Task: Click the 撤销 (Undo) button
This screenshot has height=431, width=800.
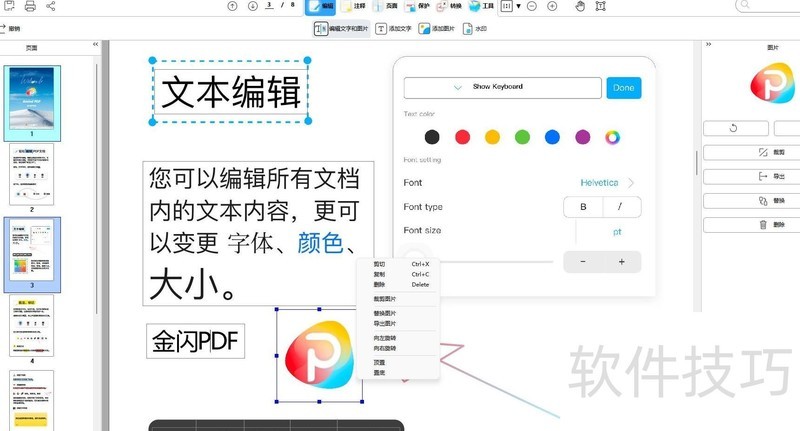Action: tap(10, 29)
